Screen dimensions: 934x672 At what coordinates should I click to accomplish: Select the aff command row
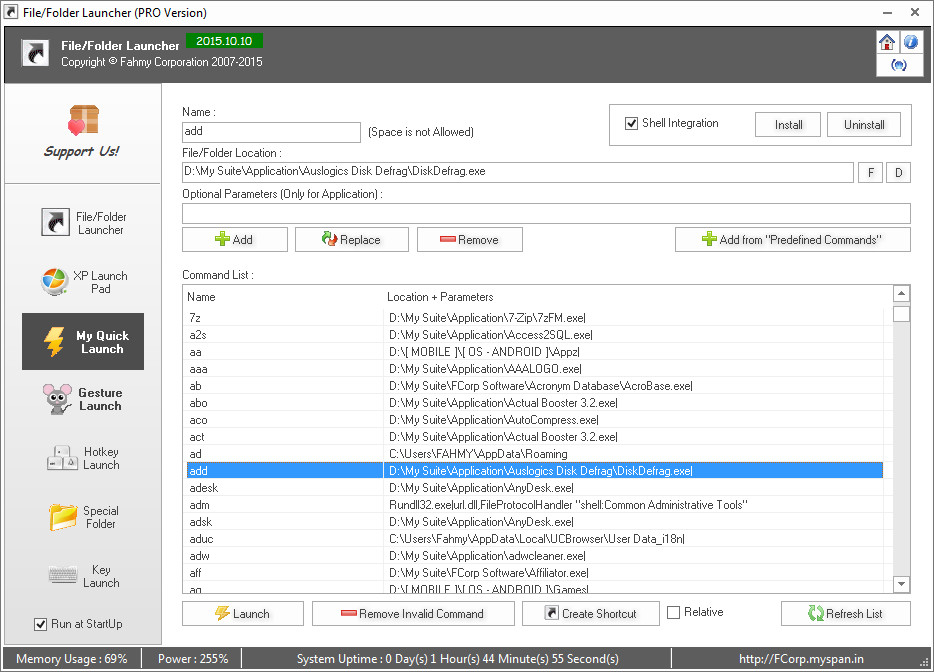pyautogui.click(x=534, y=573)
